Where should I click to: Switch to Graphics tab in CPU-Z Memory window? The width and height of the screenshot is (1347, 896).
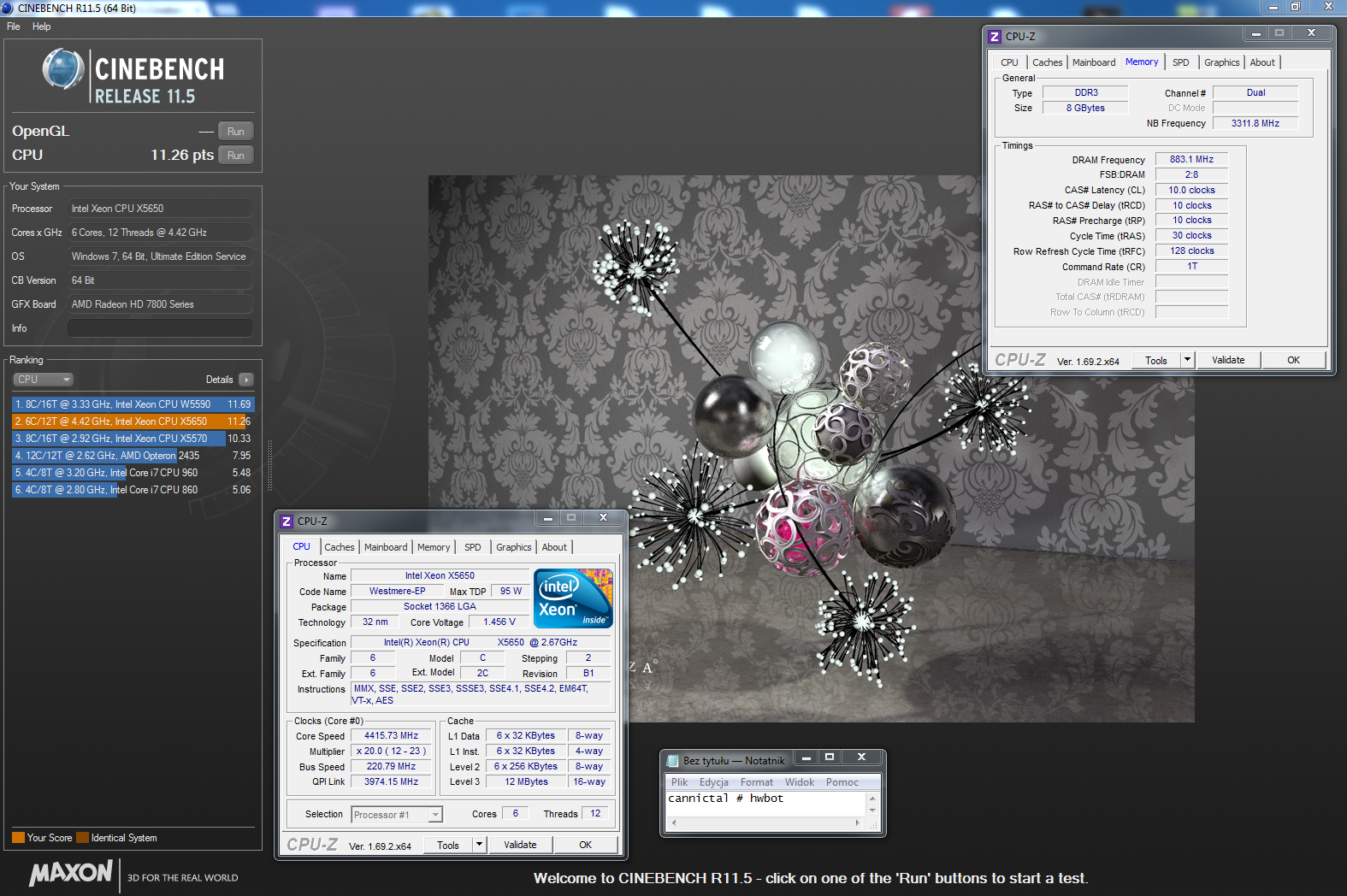(1221, 62)
